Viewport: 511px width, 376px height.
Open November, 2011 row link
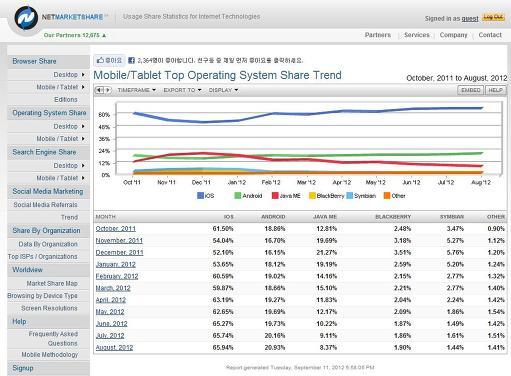[x=119, y=241]
